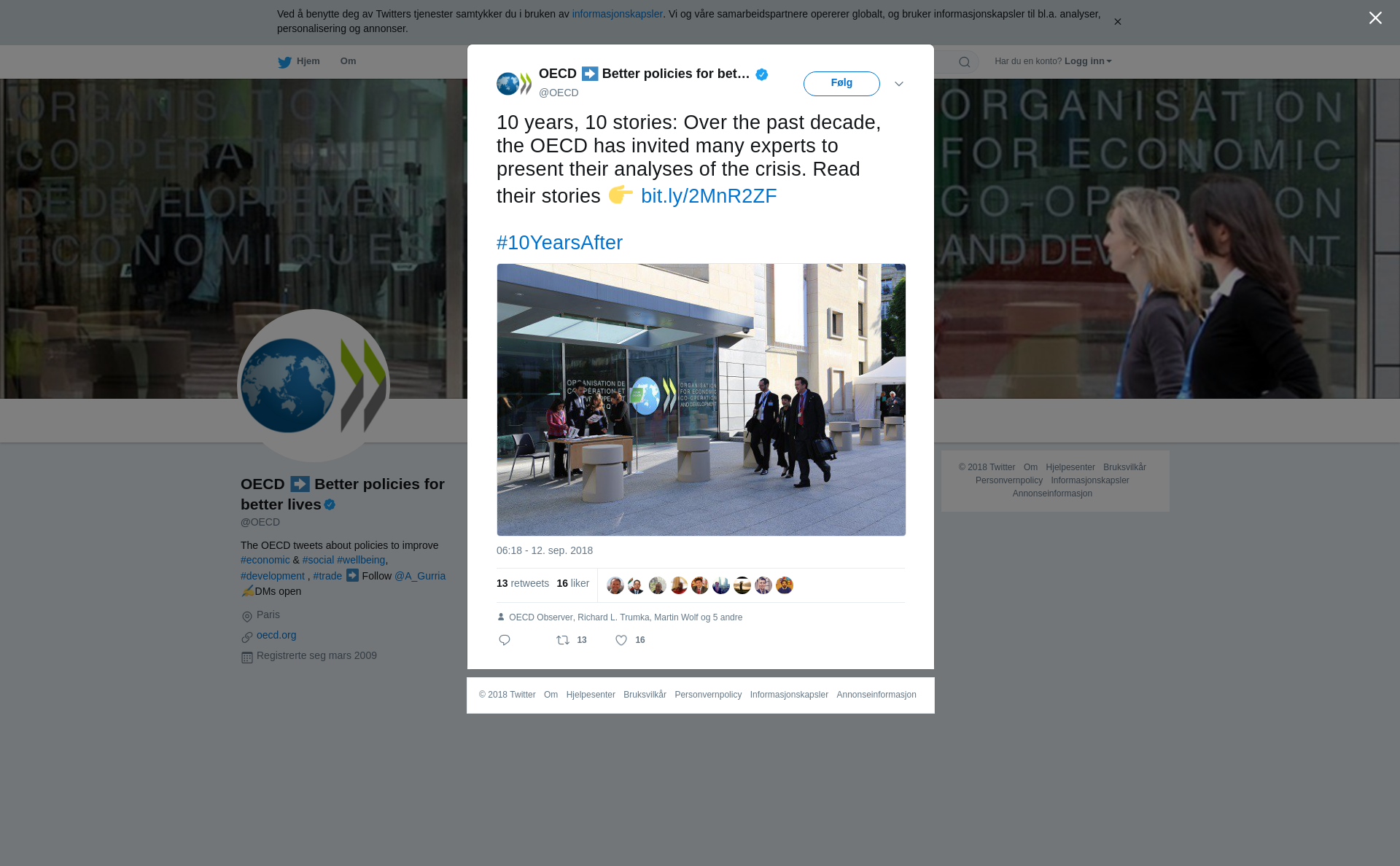The width and height of the screenshot is (1400, 866).
Task: Open the #trade hashtag in bio
Action: point(327,576)
